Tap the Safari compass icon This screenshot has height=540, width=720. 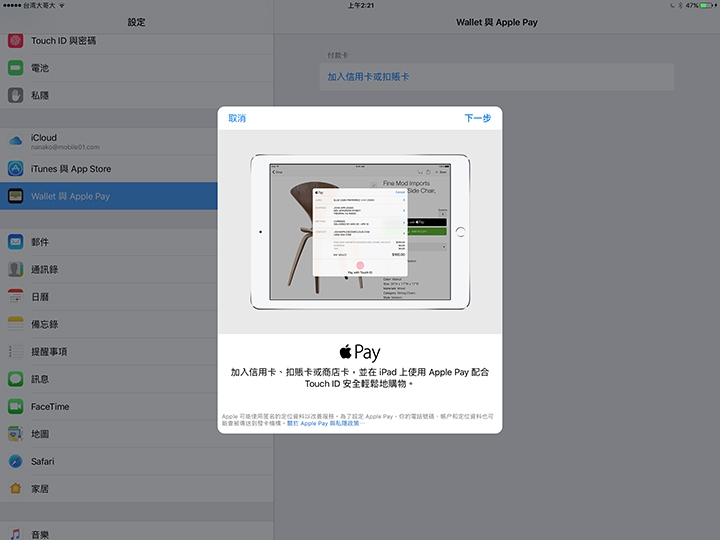(16, 461)
